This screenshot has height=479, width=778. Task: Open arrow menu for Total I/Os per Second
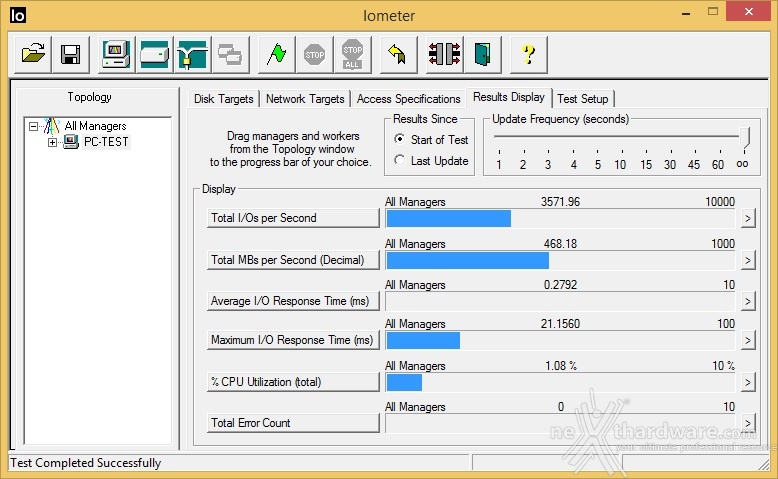coord(748,218)
